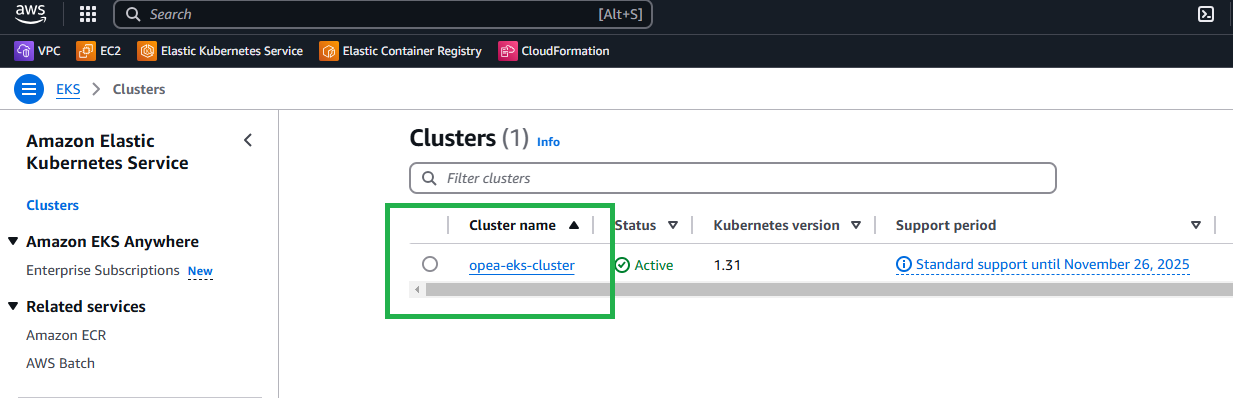Launch CloudShell terminal icon
The image size is (1233, 398).
coord(1206,14)
